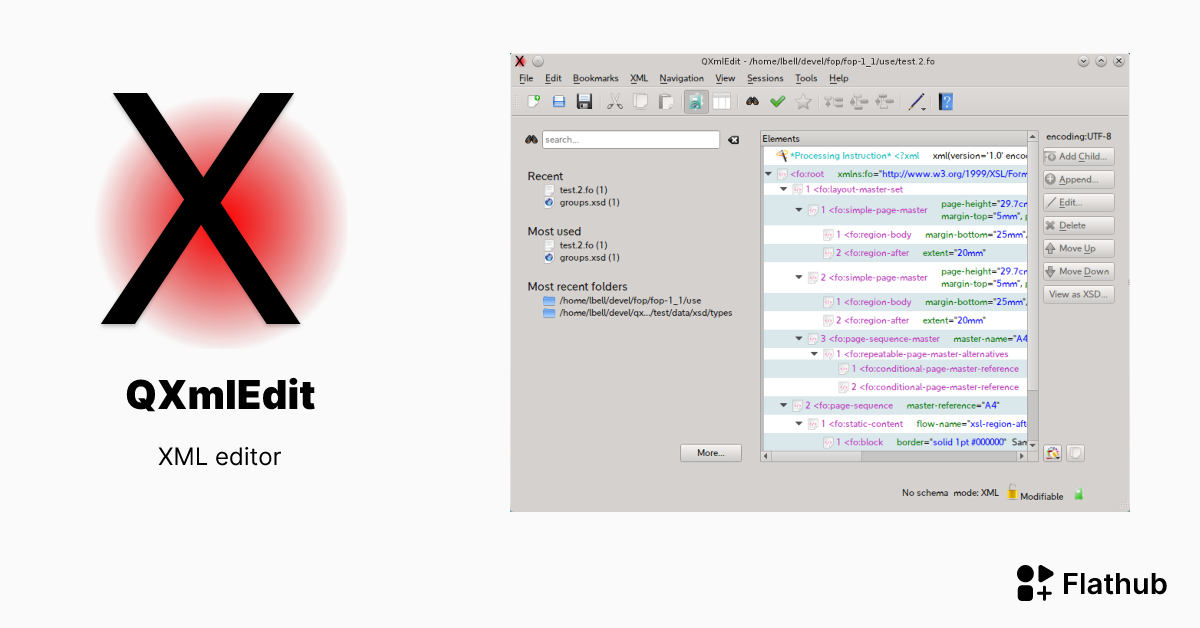Collapse the fo:layout-master-set node

tap(783, 188)
